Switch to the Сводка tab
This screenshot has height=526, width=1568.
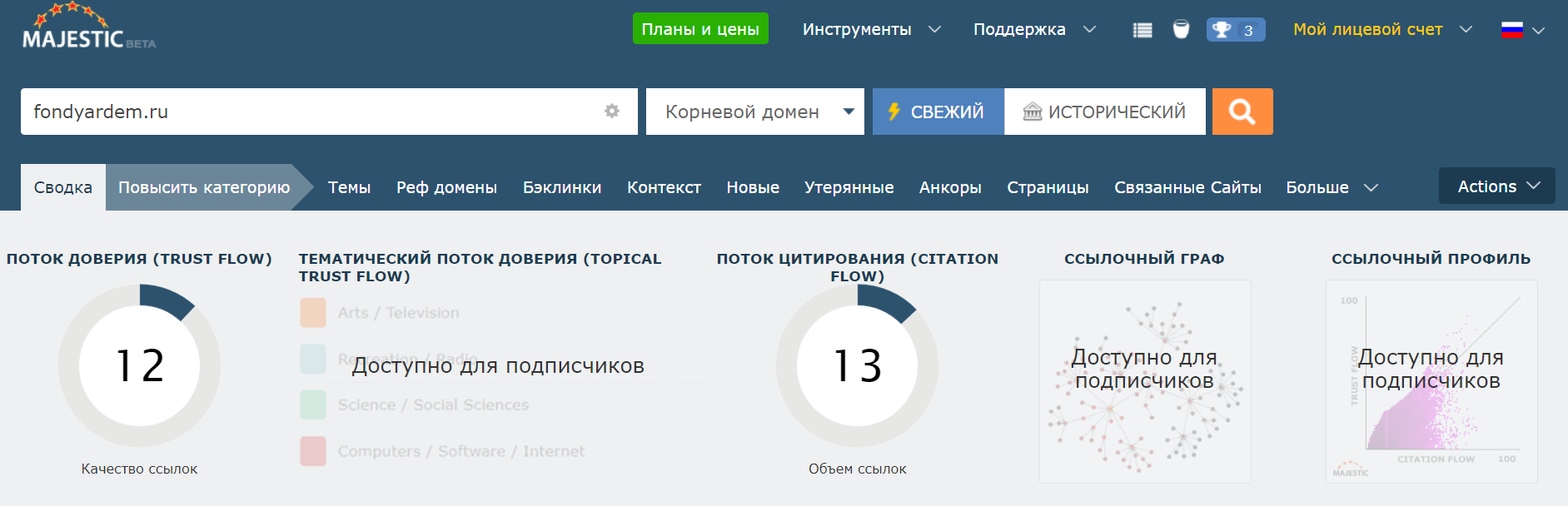point(63,187)
